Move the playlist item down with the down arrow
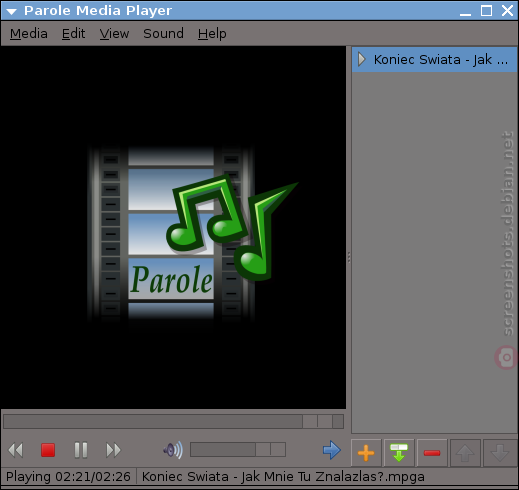 coord(500,453)
